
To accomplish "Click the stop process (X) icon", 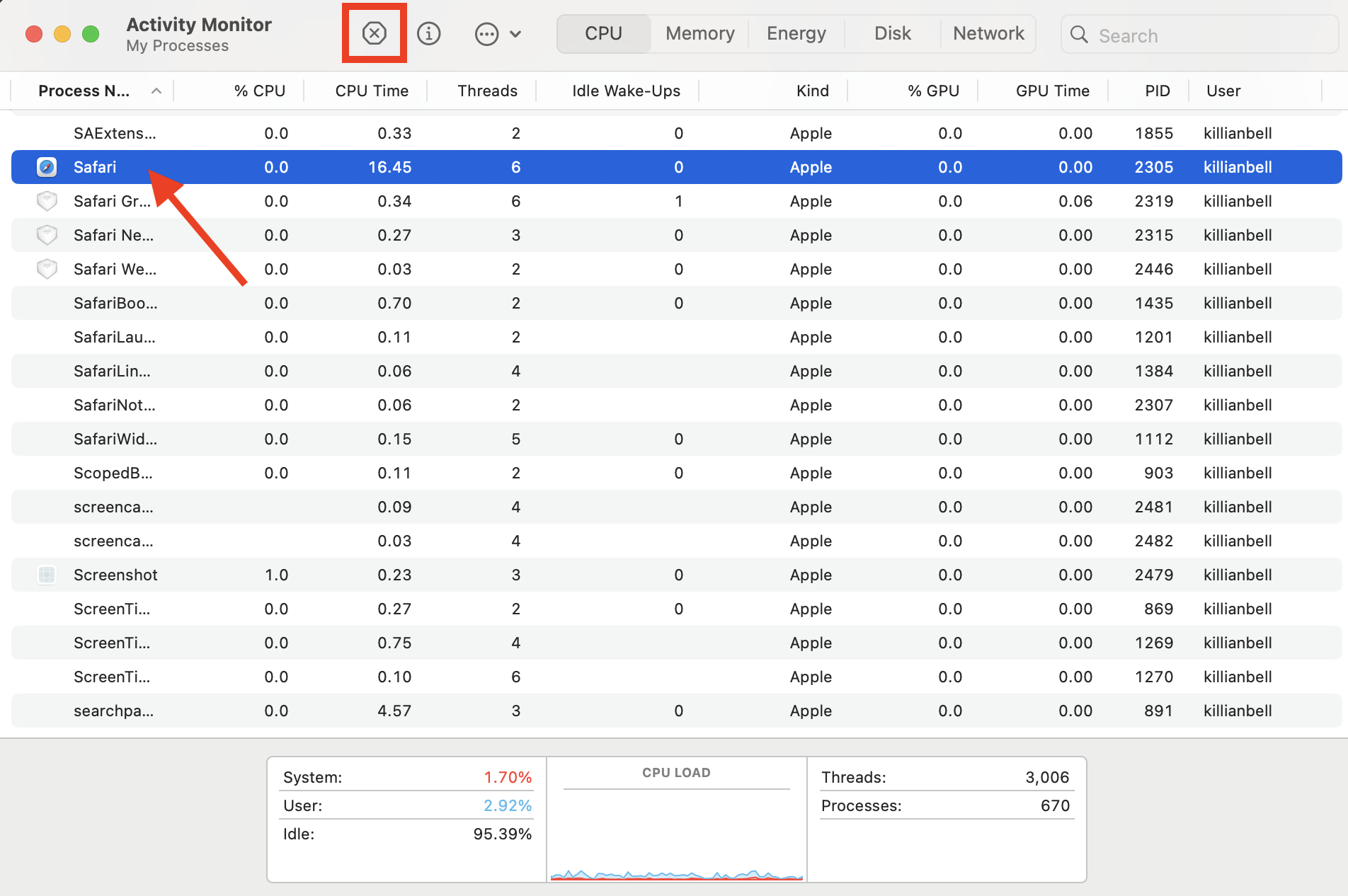I will pos(374,33).
